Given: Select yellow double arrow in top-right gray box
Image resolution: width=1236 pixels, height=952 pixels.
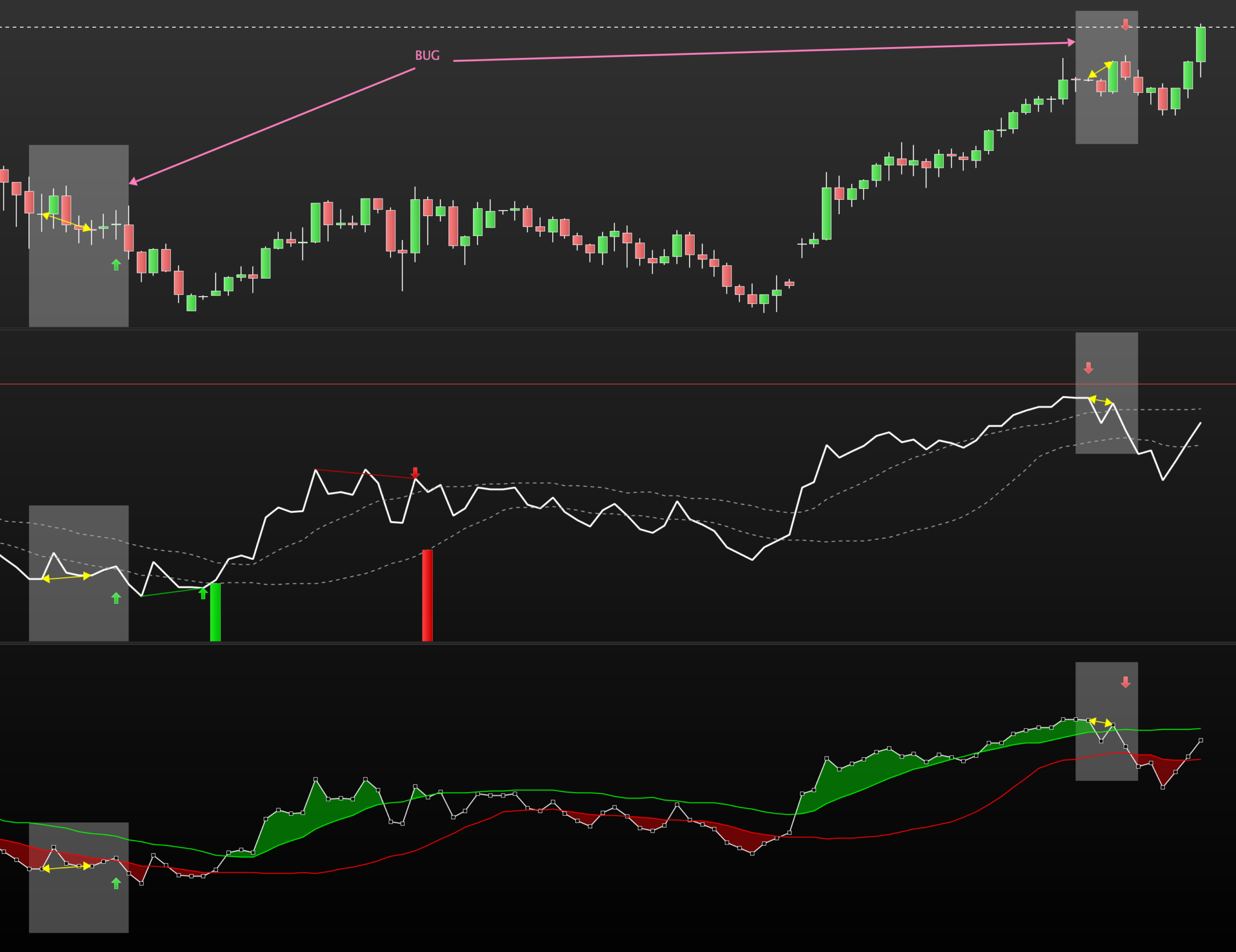Looking at the screenshot, I should [x=1100, y=69].
